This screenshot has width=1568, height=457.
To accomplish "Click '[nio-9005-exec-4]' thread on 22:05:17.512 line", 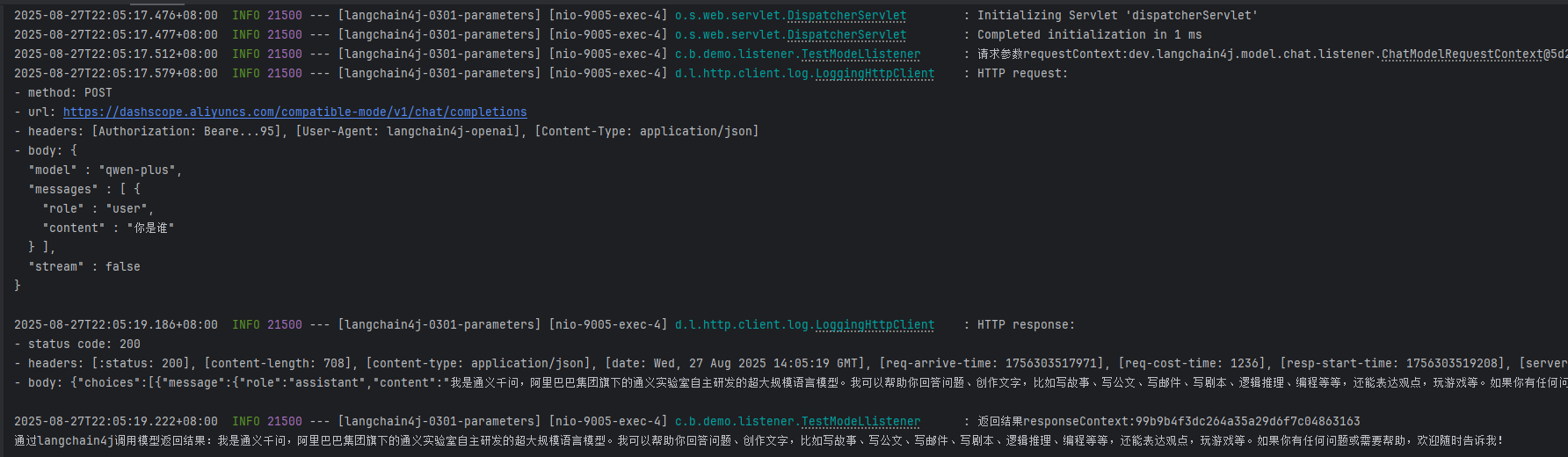I will tap(608, 54).
